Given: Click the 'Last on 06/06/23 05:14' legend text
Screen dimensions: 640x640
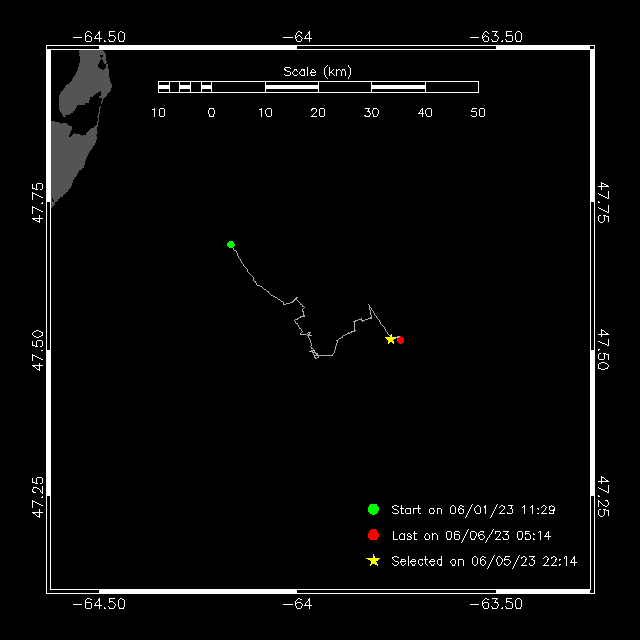Looking at the screenshot, I should (471, 536).
